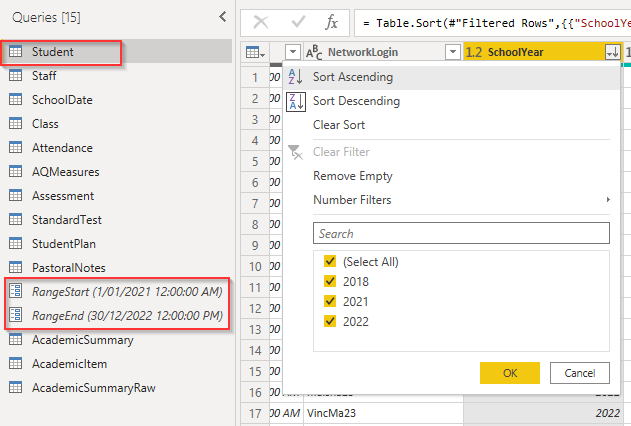Open the table menu dropdown in grid corner
Viewport: 631px width, 426px height.
click(255, 52)
